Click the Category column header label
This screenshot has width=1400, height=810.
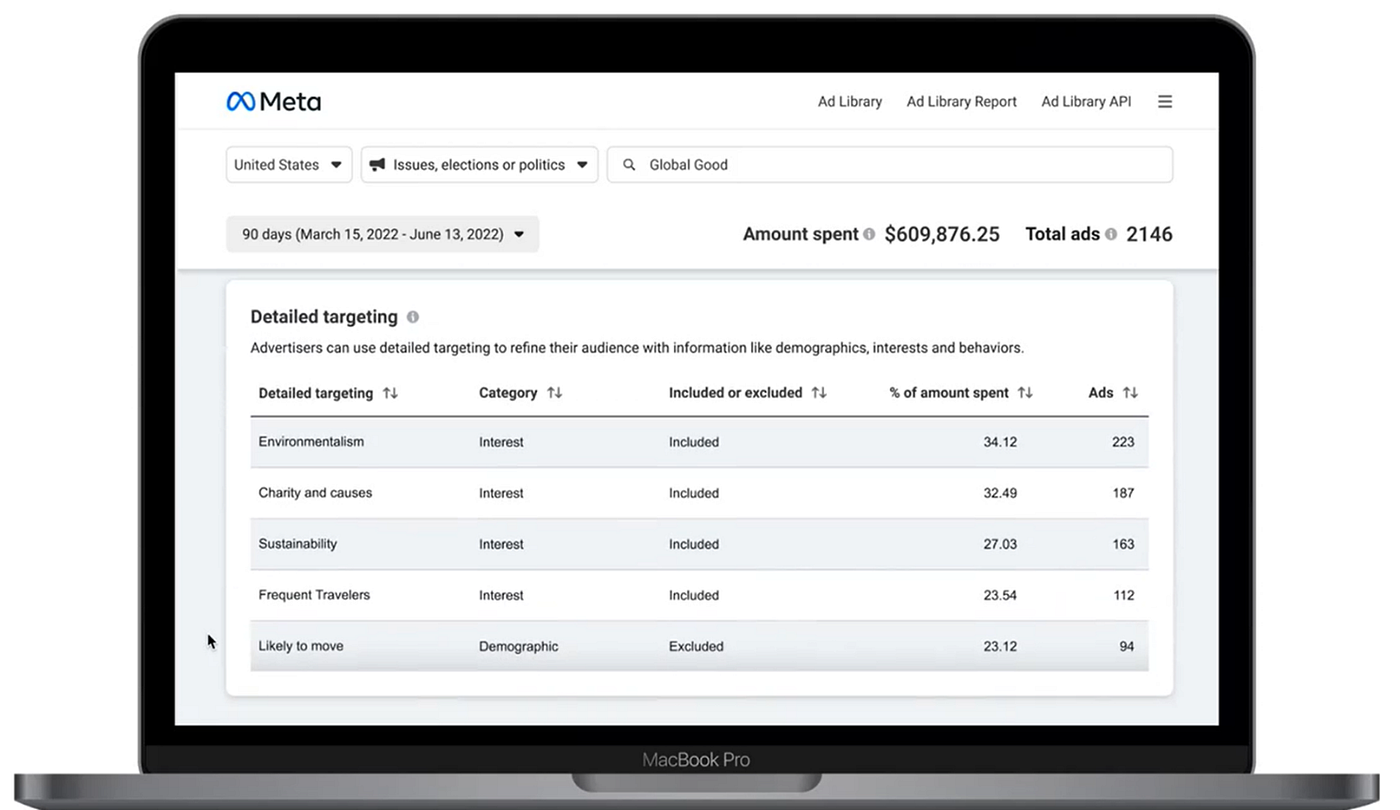pos(508,393)
